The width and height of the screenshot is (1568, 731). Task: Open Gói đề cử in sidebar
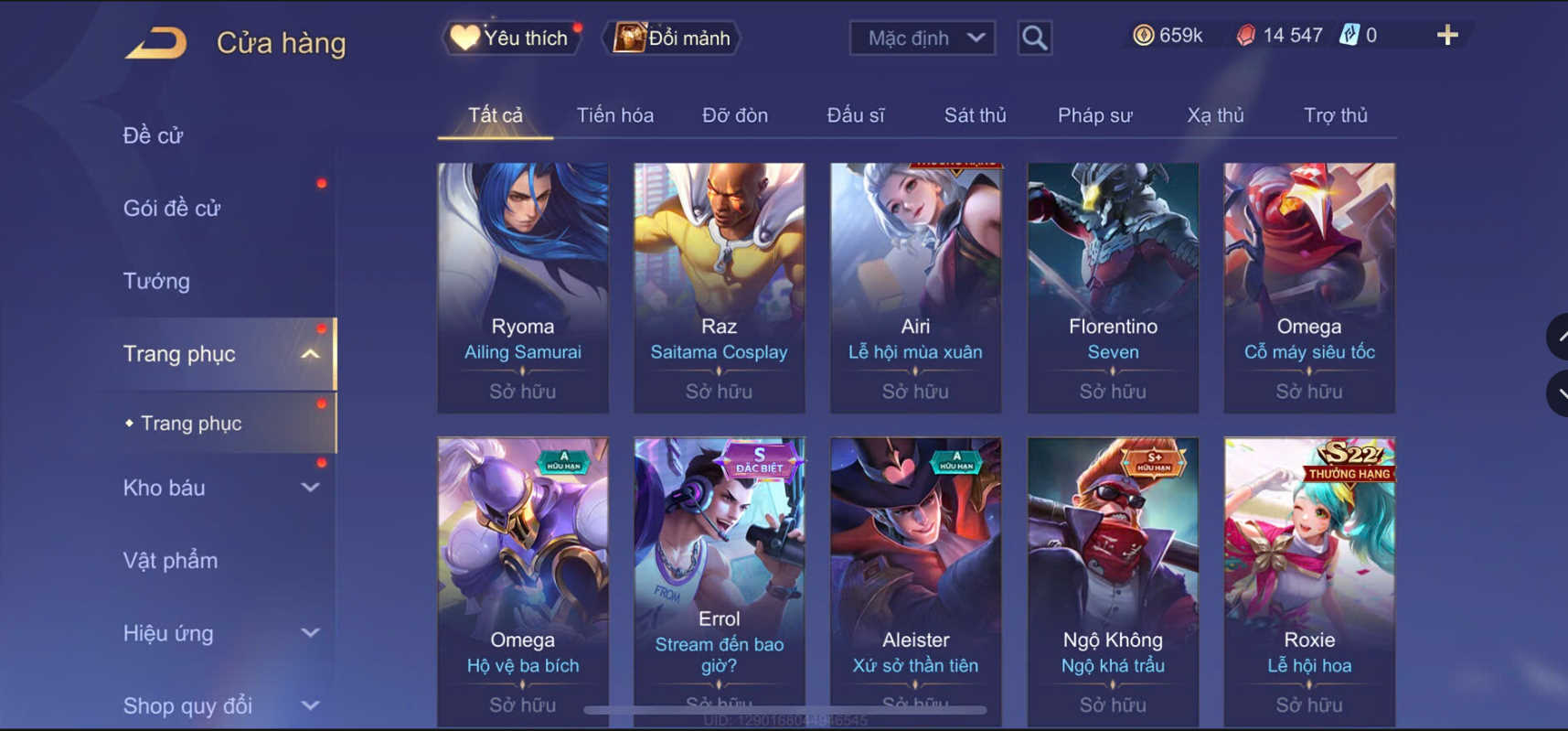tap(172, 209)
